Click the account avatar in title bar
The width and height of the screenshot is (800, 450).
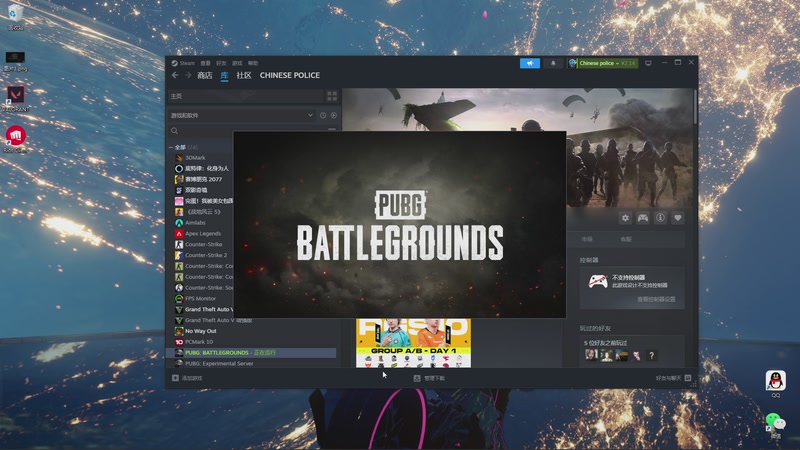coord(572,63)
